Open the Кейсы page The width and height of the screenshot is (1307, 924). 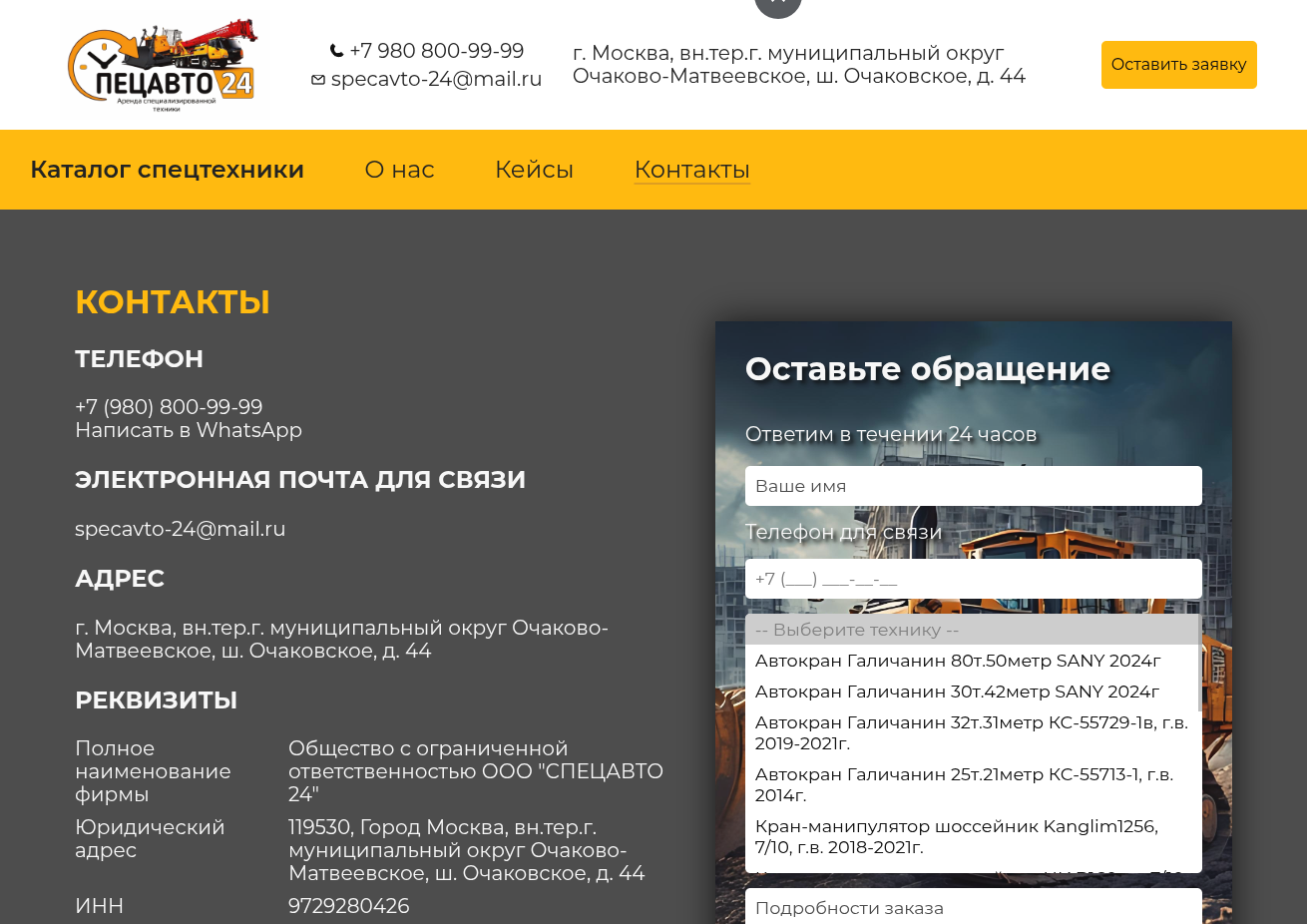[x=534, y=170]
